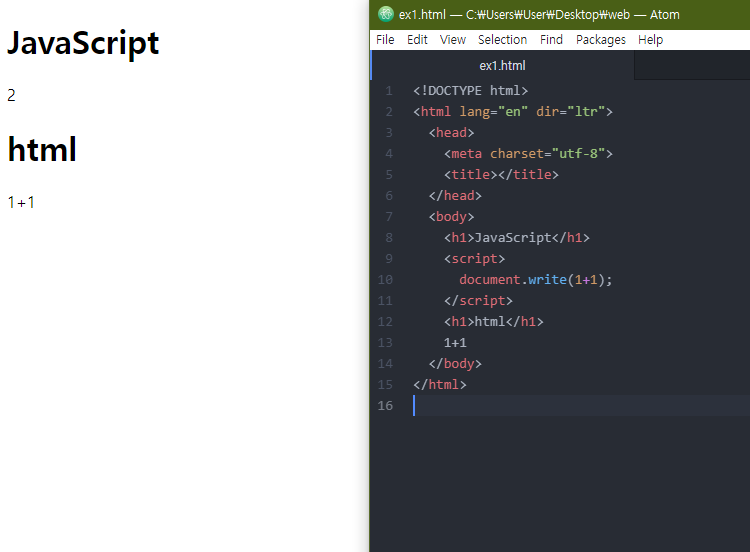Open the Help menu

pos(650,40)
